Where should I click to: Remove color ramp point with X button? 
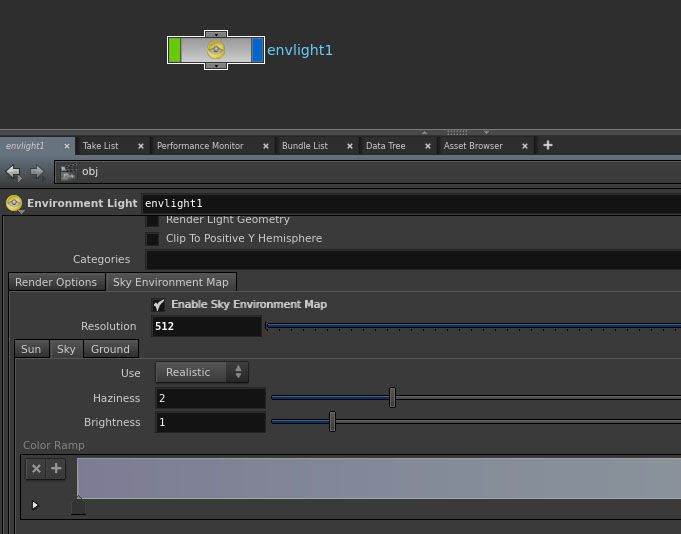pyautogui.click(x=36, y=468)
